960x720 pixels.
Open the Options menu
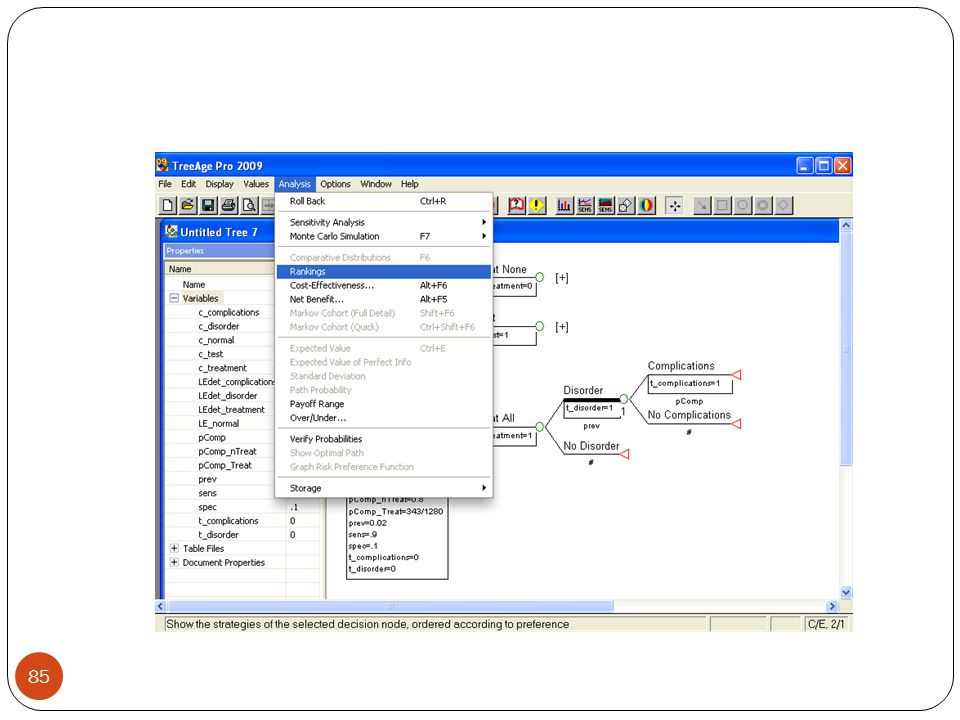click(x=335, y=184)
